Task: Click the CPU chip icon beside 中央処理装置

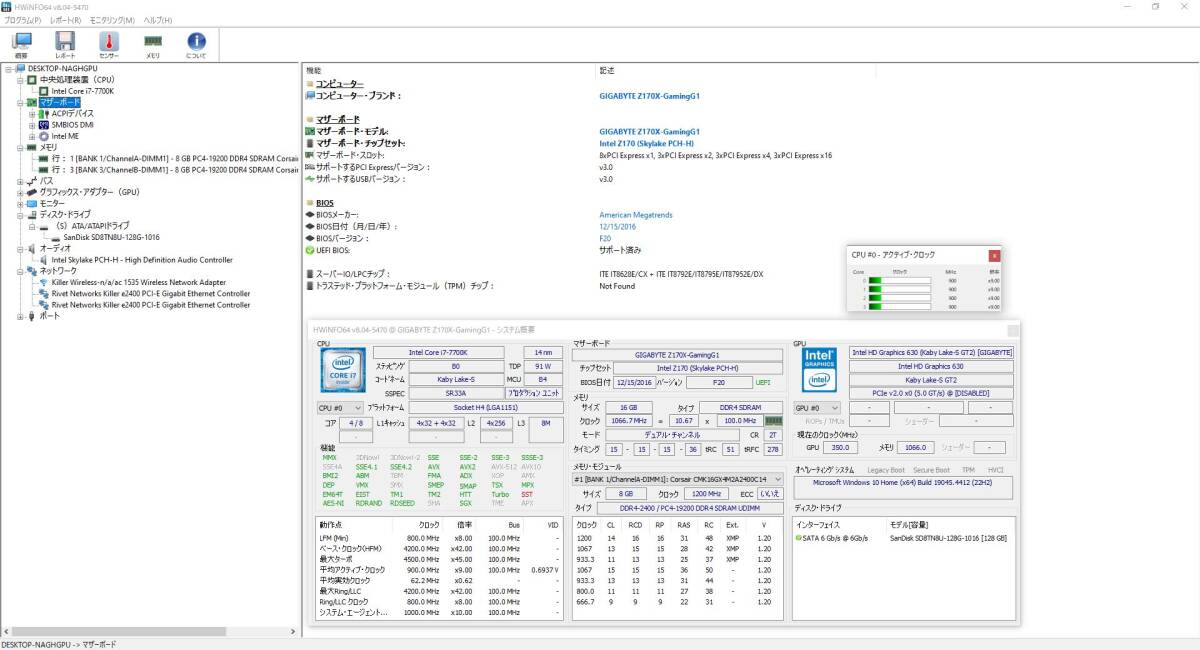Action: 33,79
